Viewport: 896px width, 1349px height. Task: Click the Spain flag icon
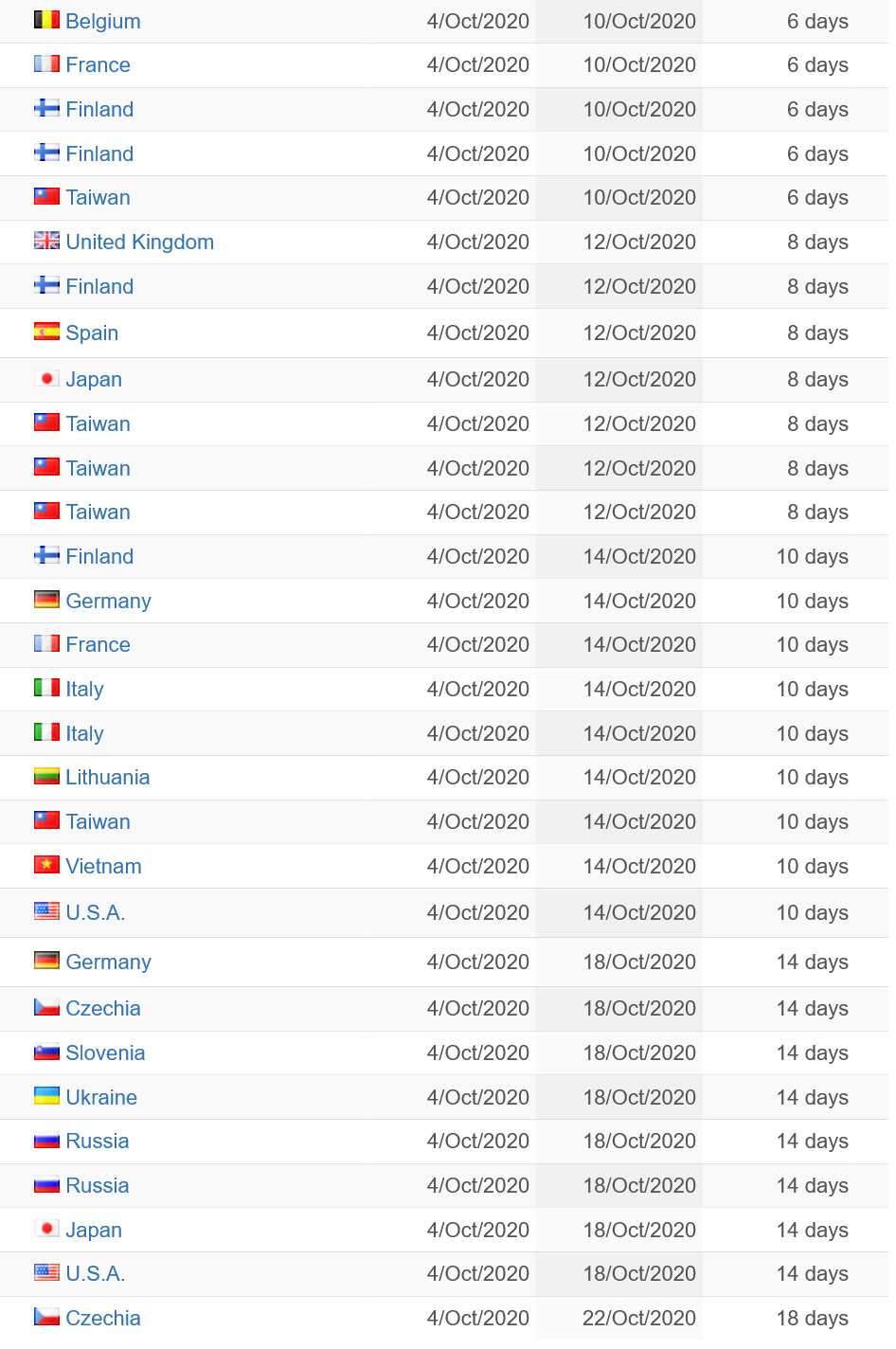click(46, 332)
